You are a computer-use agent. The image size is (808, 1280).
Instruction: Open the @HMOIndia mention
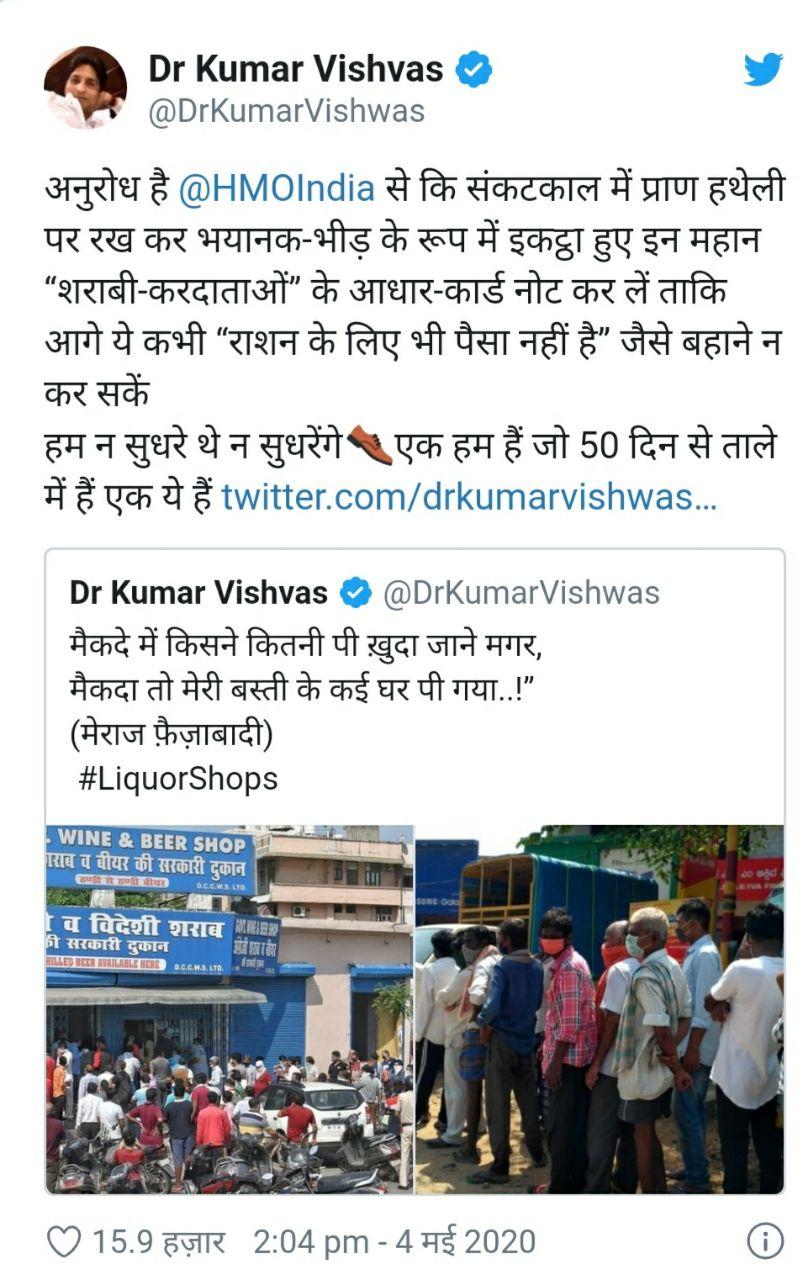[277, 187]
